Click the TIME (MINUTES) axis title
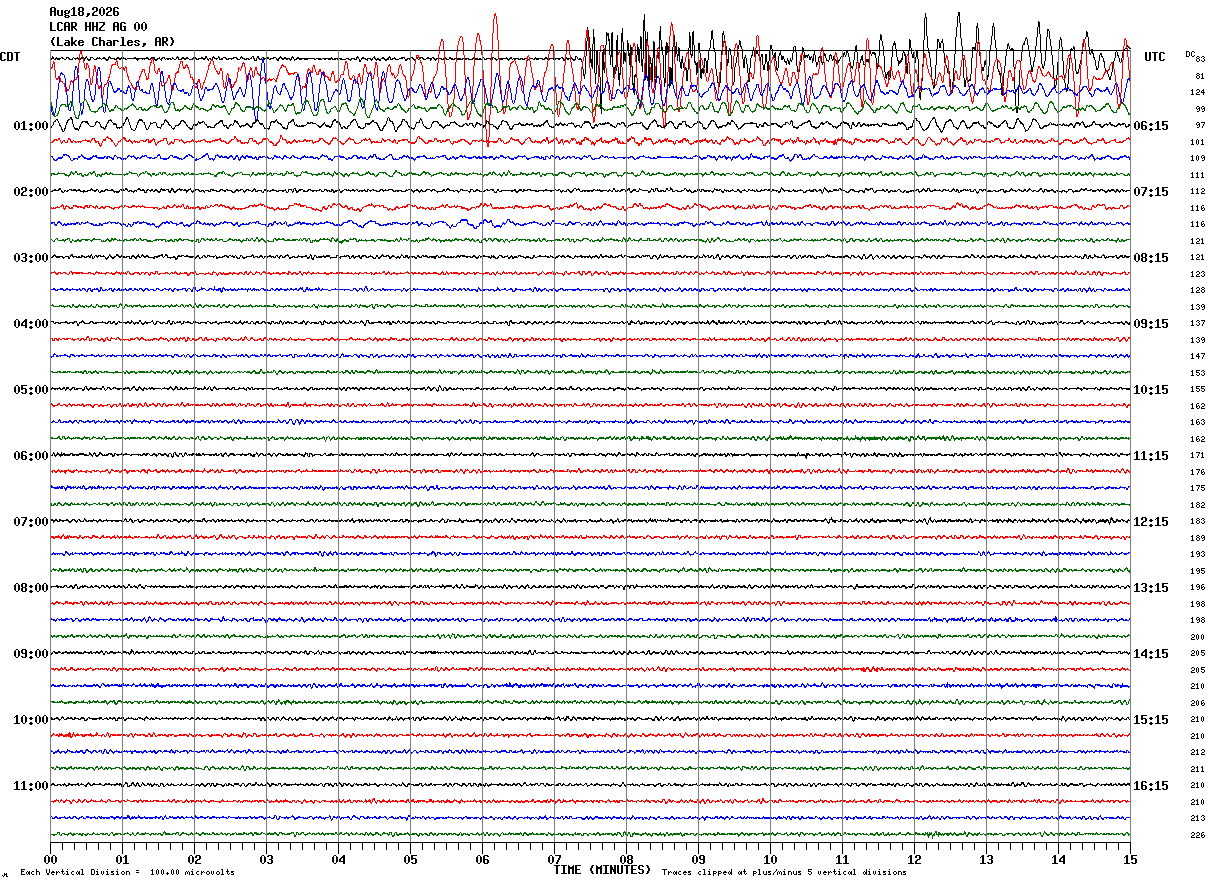The height and width of the screenshot is (886, 1210). coord(602,870)
